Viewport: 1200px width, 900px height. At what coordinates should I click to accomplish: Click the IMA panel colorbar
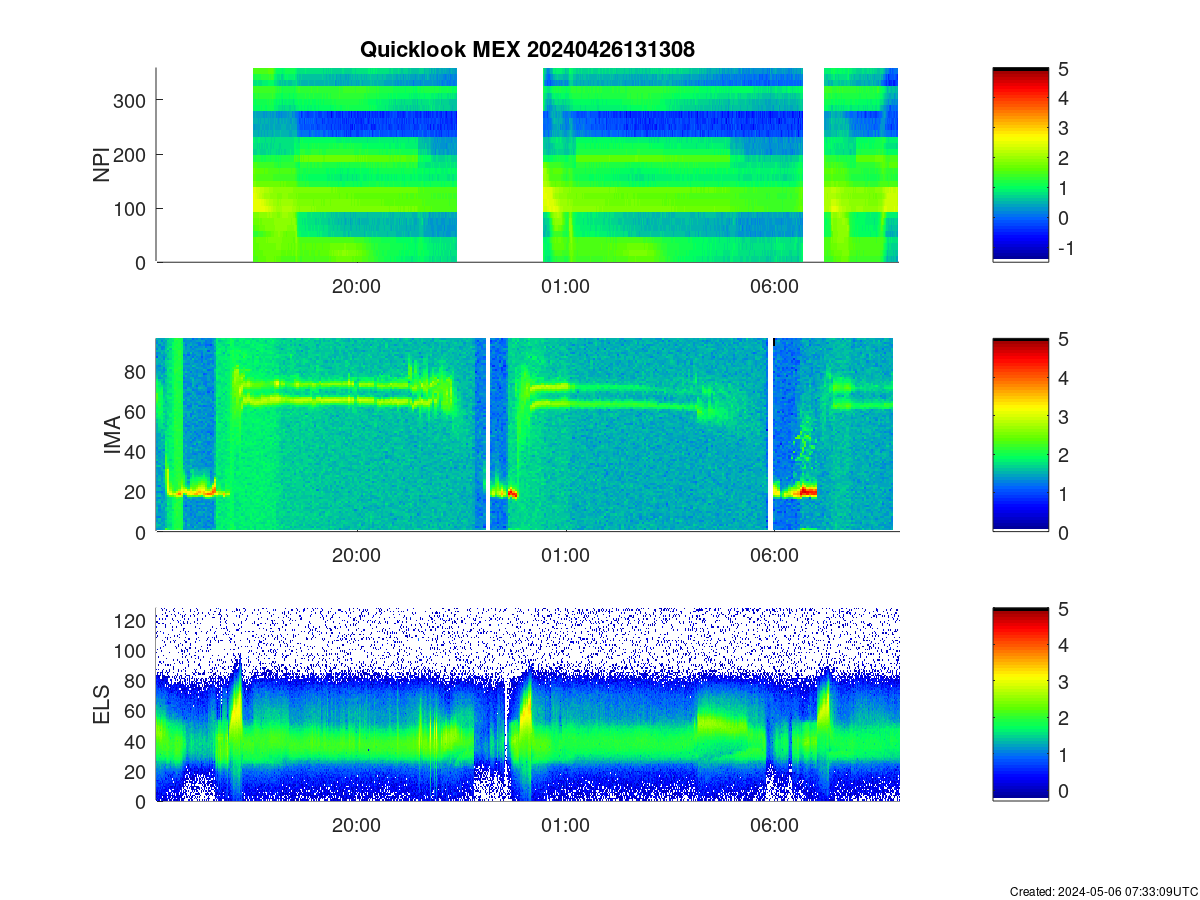coord(1020,435)
